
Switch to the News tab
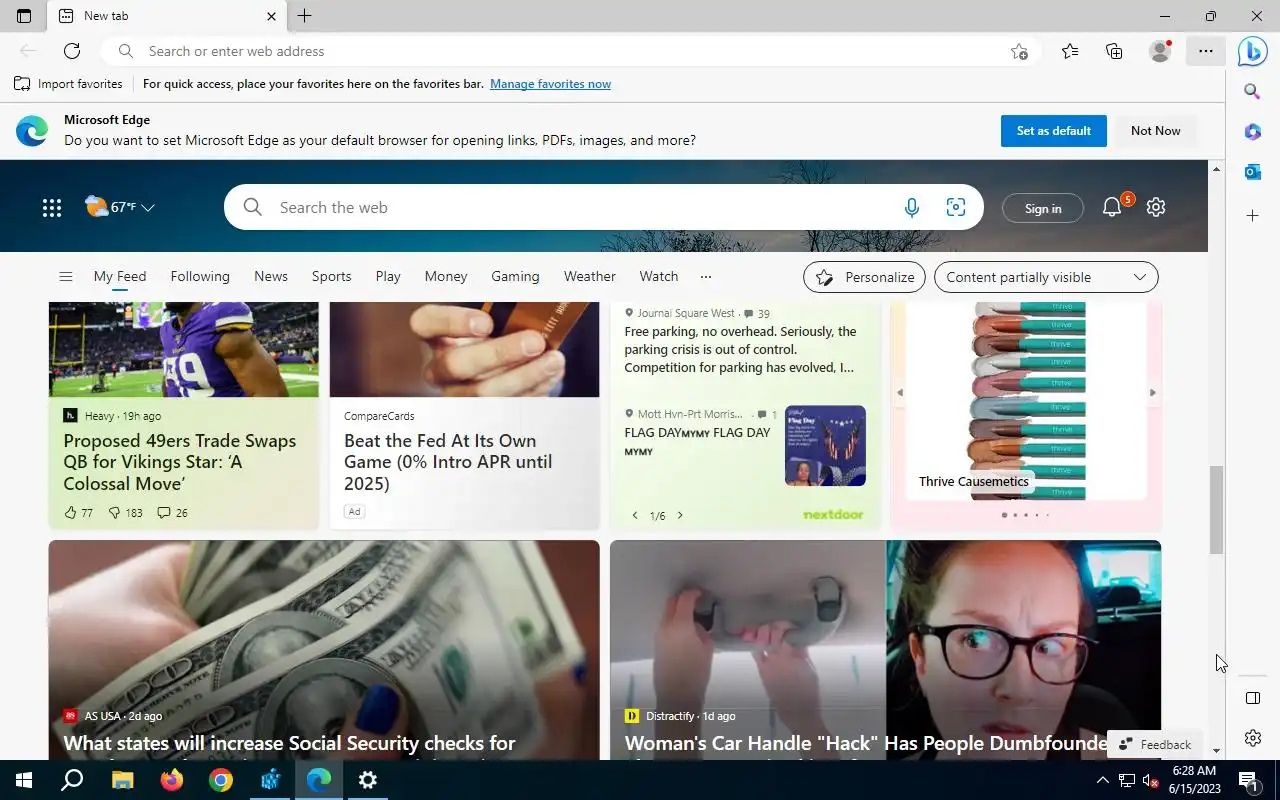[x=271, y=277]
